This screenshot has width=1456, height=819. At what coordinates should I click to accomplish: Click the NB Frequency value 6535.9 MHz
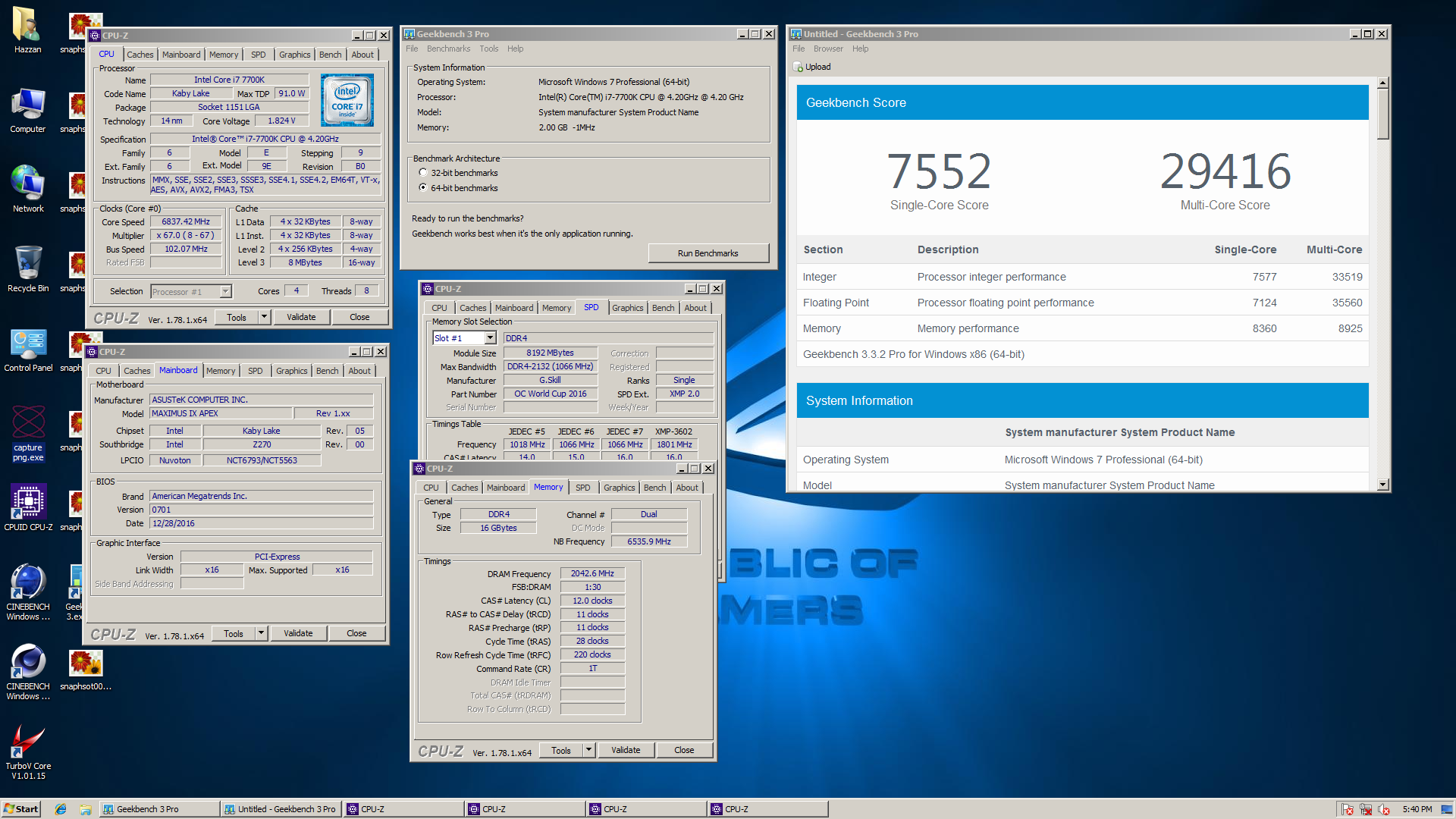[648, 541]
